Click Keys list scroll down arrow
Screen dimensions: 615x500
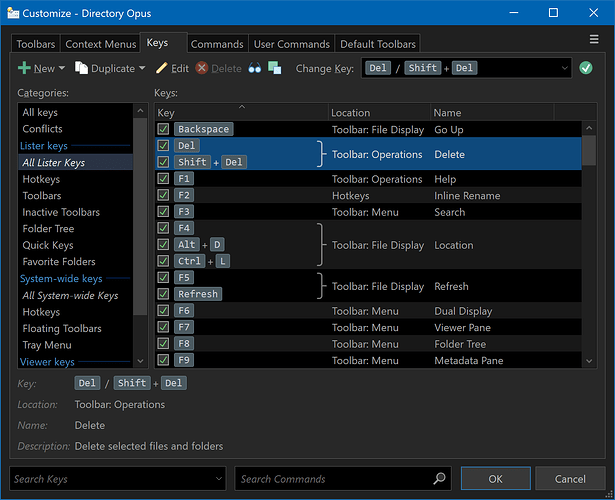tap(589, 361)
